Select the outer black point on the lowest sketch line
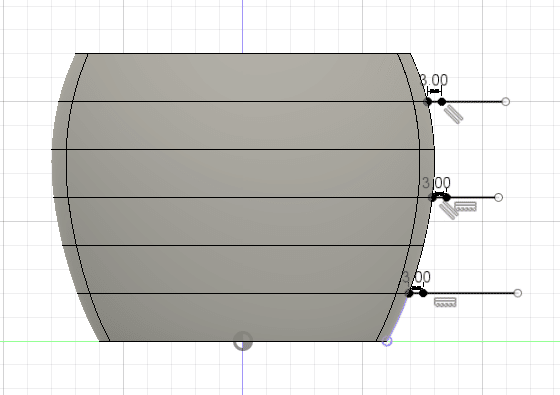This screenshot has height=395, width=560. pyautogui.click(x=423, y=293)
